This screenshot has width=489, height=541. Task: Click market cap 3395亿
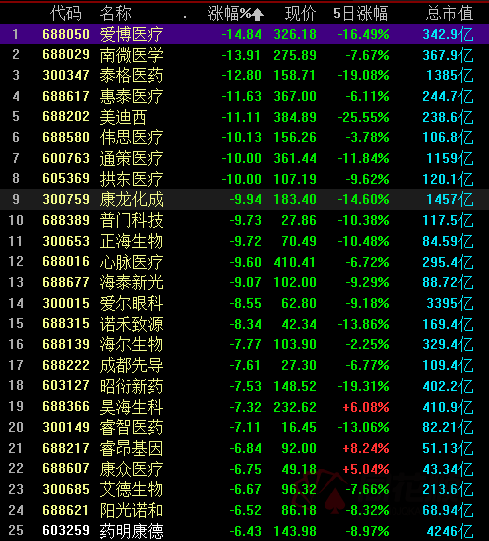[450, 303]
